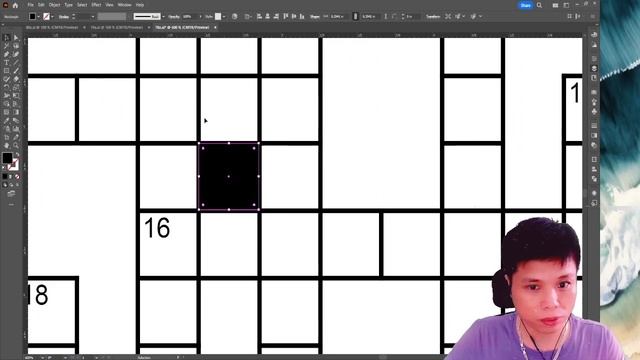This screenshot has width=640, height=360.
Task: Select the Line Segment tool
Action: tap(16, 62)
